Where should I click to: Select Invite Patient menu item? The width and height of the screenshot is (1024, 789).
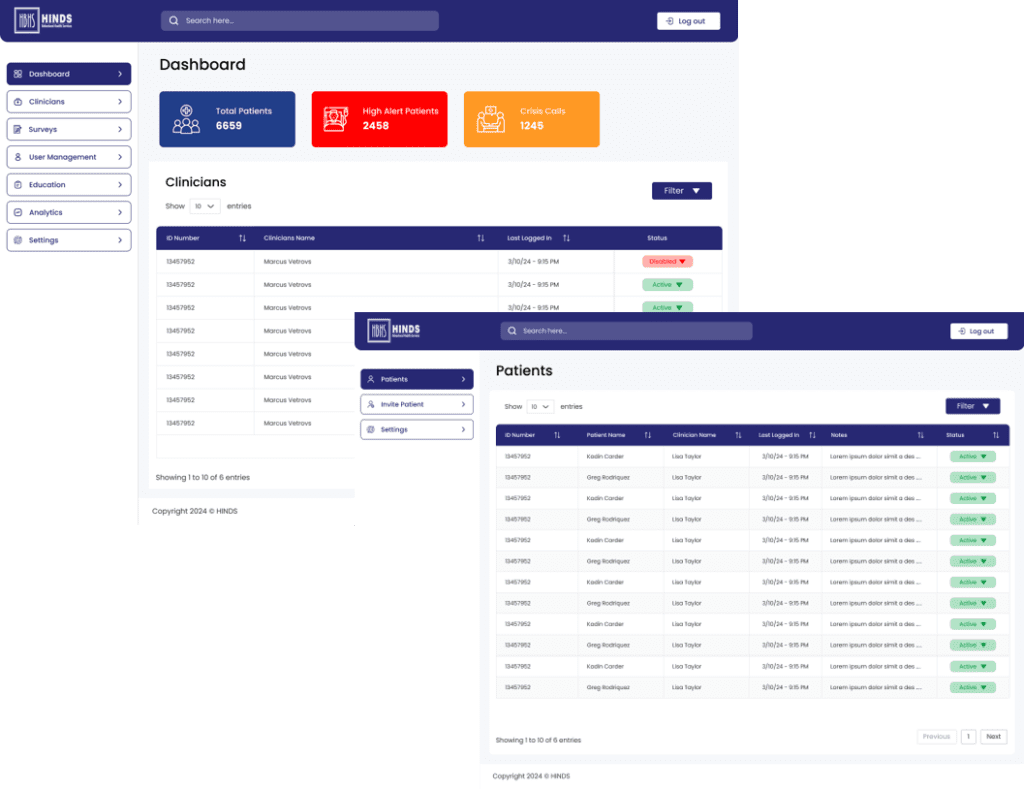tap(416, 404)
